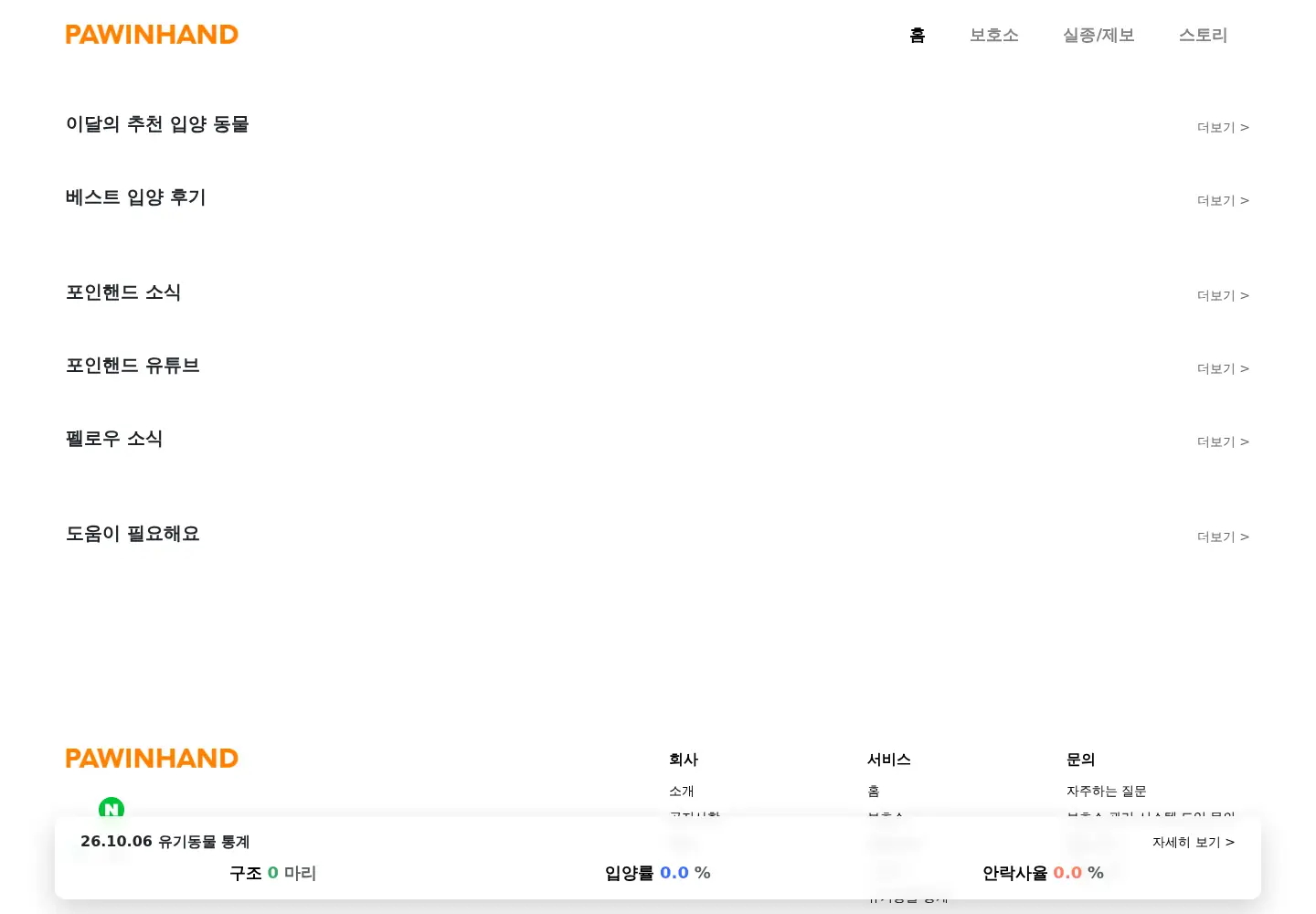
Task: Open 자주하는 질문 under 문의
Action: coord(1106,791)
